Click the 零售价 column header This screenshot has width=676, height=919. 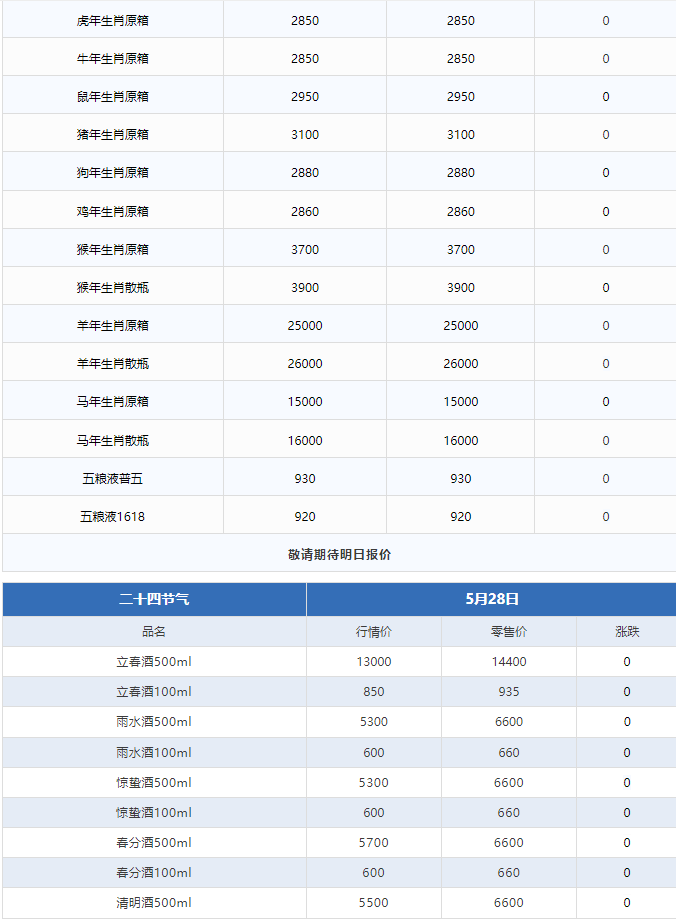(508, 632)
